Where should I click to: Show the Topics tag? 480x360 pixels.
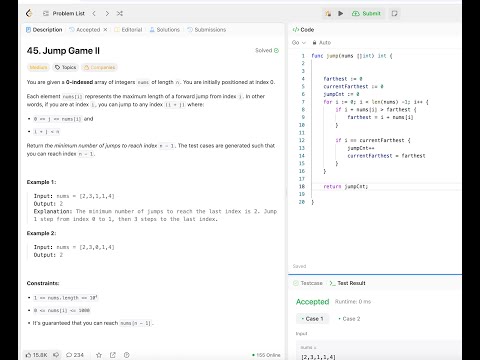[66, 67]
